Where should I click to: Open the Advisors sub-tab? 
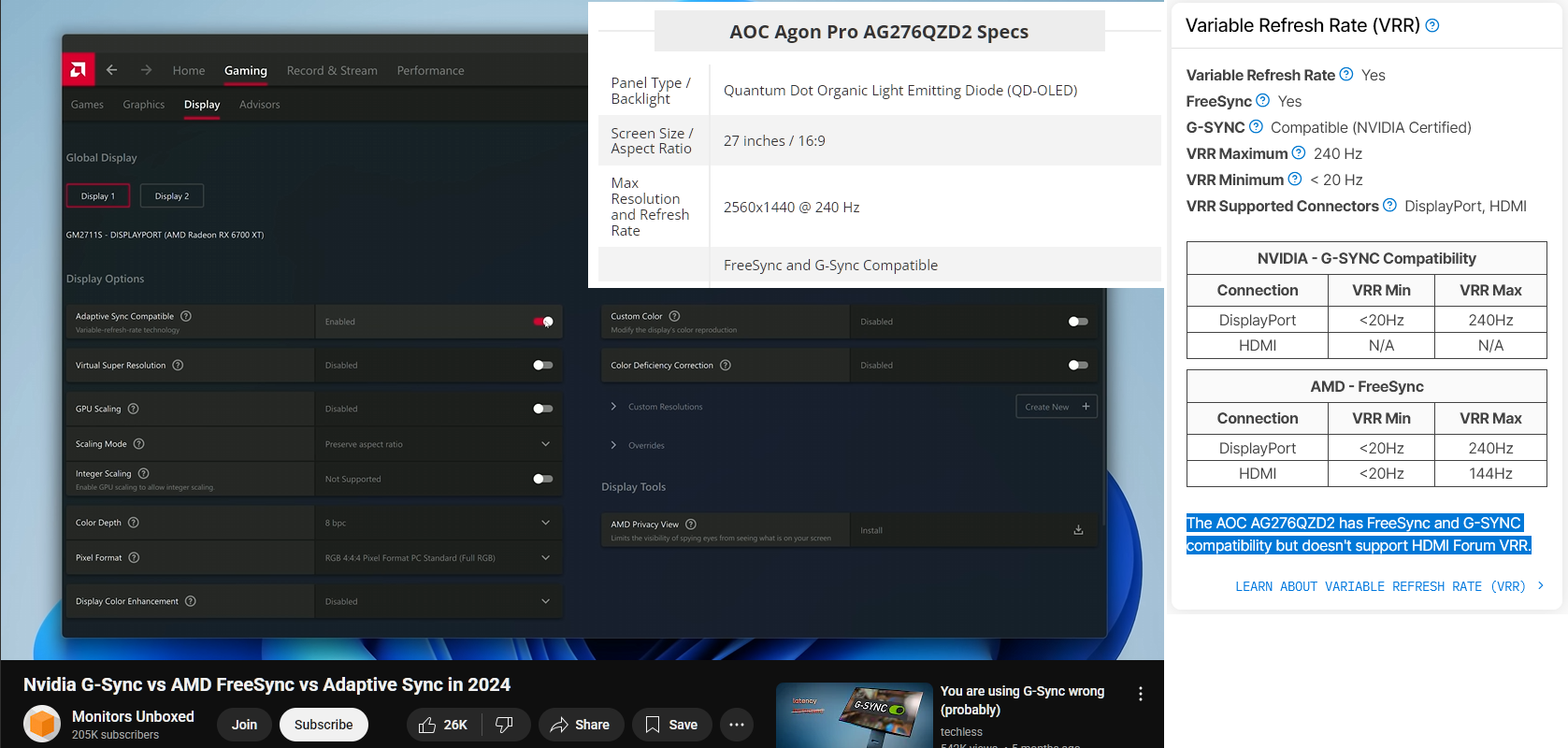(x=260, y=105)
